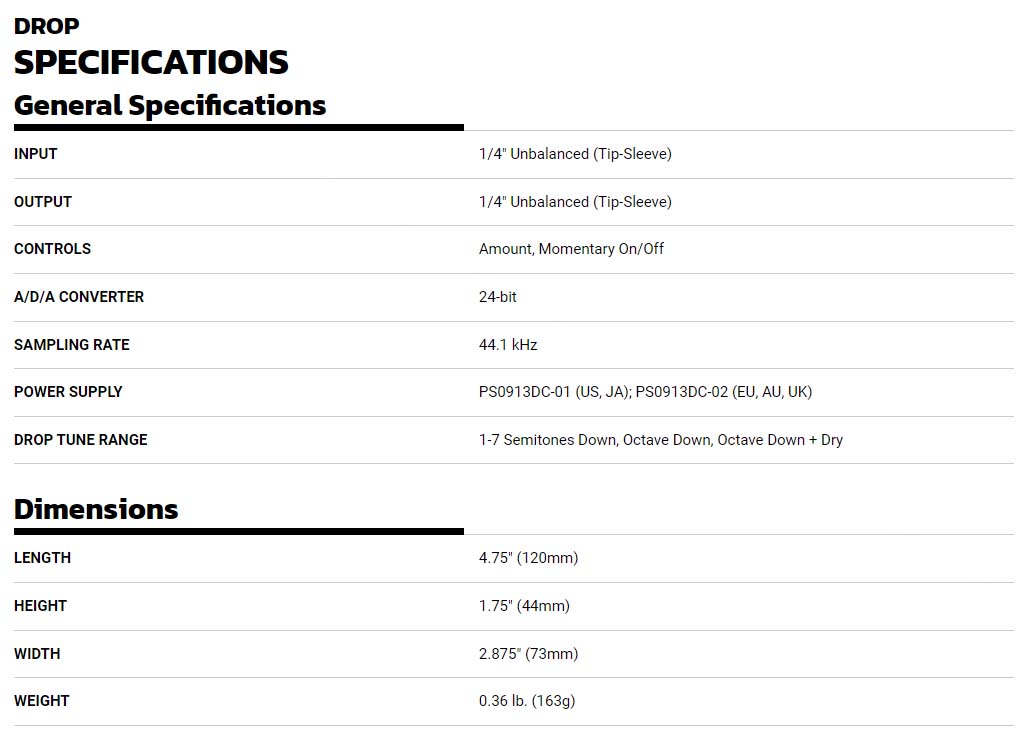Click the LENGTH 4.75" (120mm) value
The width and height of the screenshot is (1025, 737).
(528, 558)
